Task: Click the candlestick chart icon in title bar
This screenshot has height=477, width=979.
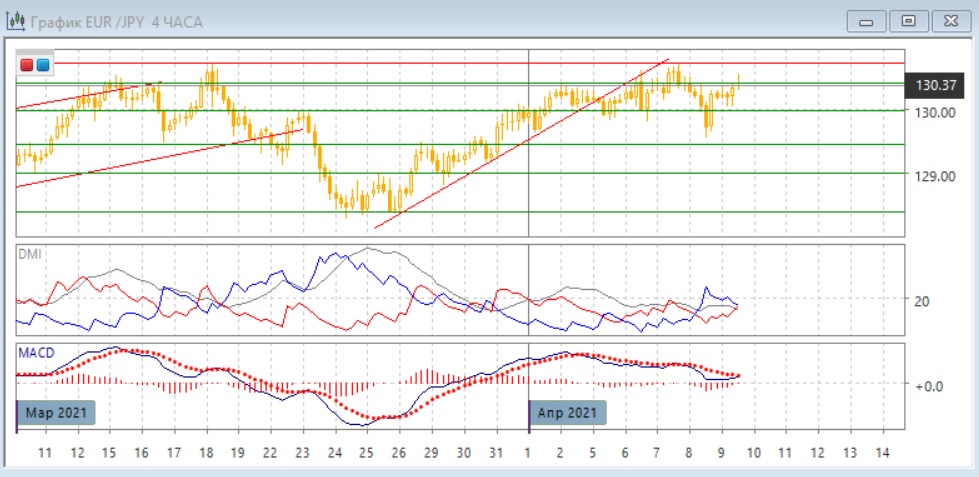Action: 16,21
